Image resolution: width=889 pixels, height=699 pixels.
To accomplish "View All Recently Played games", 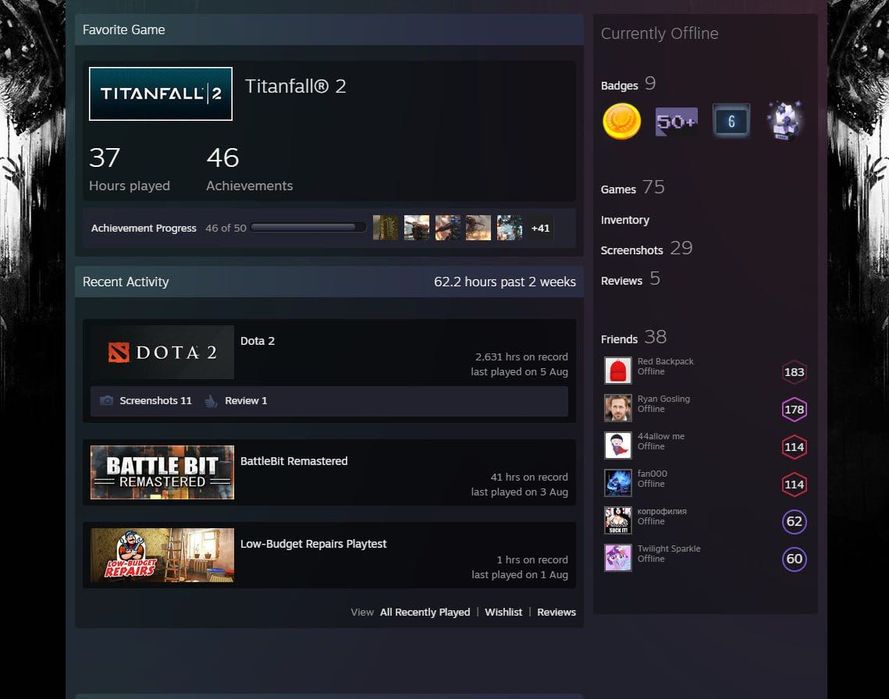I will [x=425, y=612].
